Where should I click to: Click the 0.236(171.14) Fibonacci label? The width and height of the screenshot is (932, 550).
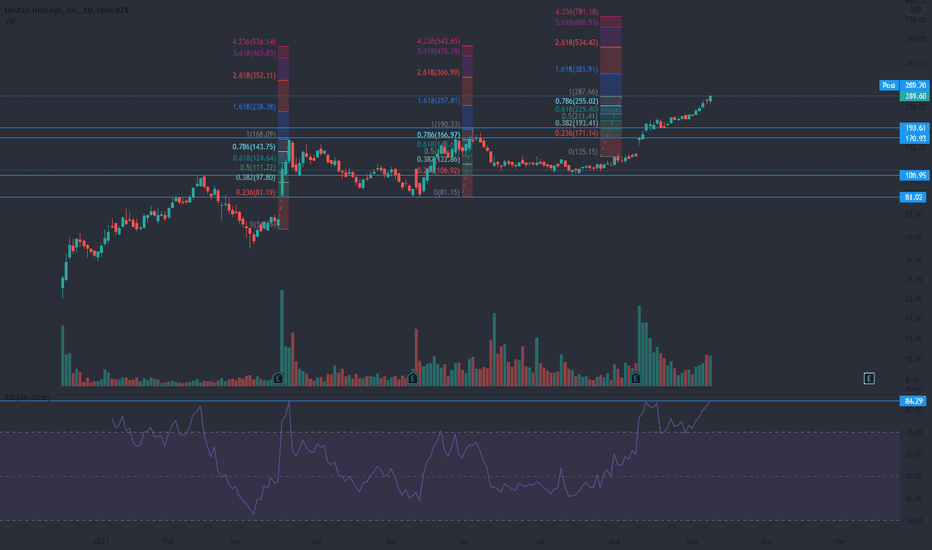577,133
